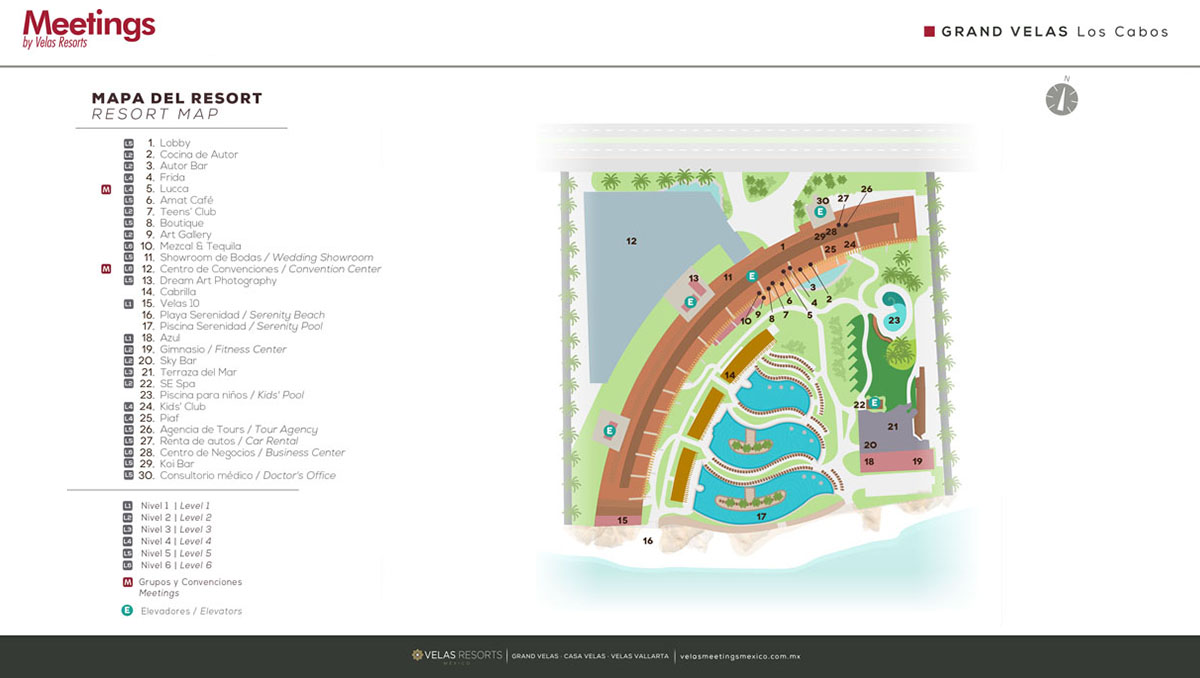Viewport: 1200px width, 678px height.
Task: Select the Serenity Pool legend entry
Action: click(231, 327)
